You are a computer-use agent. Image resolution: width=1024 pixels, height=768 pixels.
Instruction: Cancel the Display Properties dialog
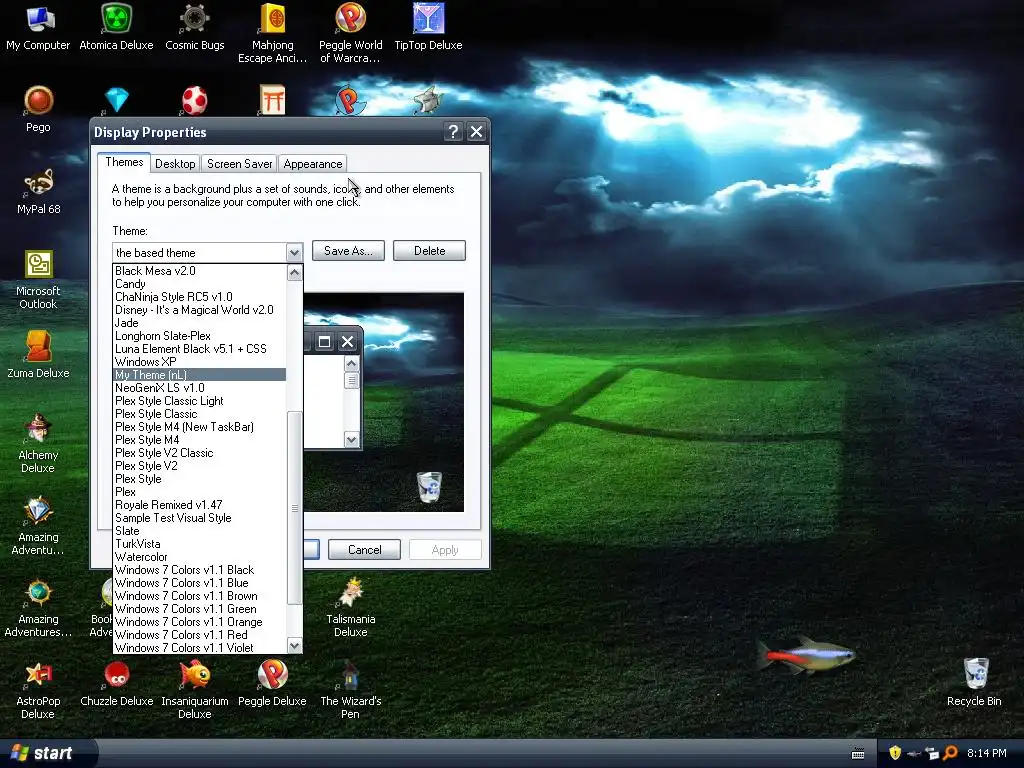pos(364,550)
